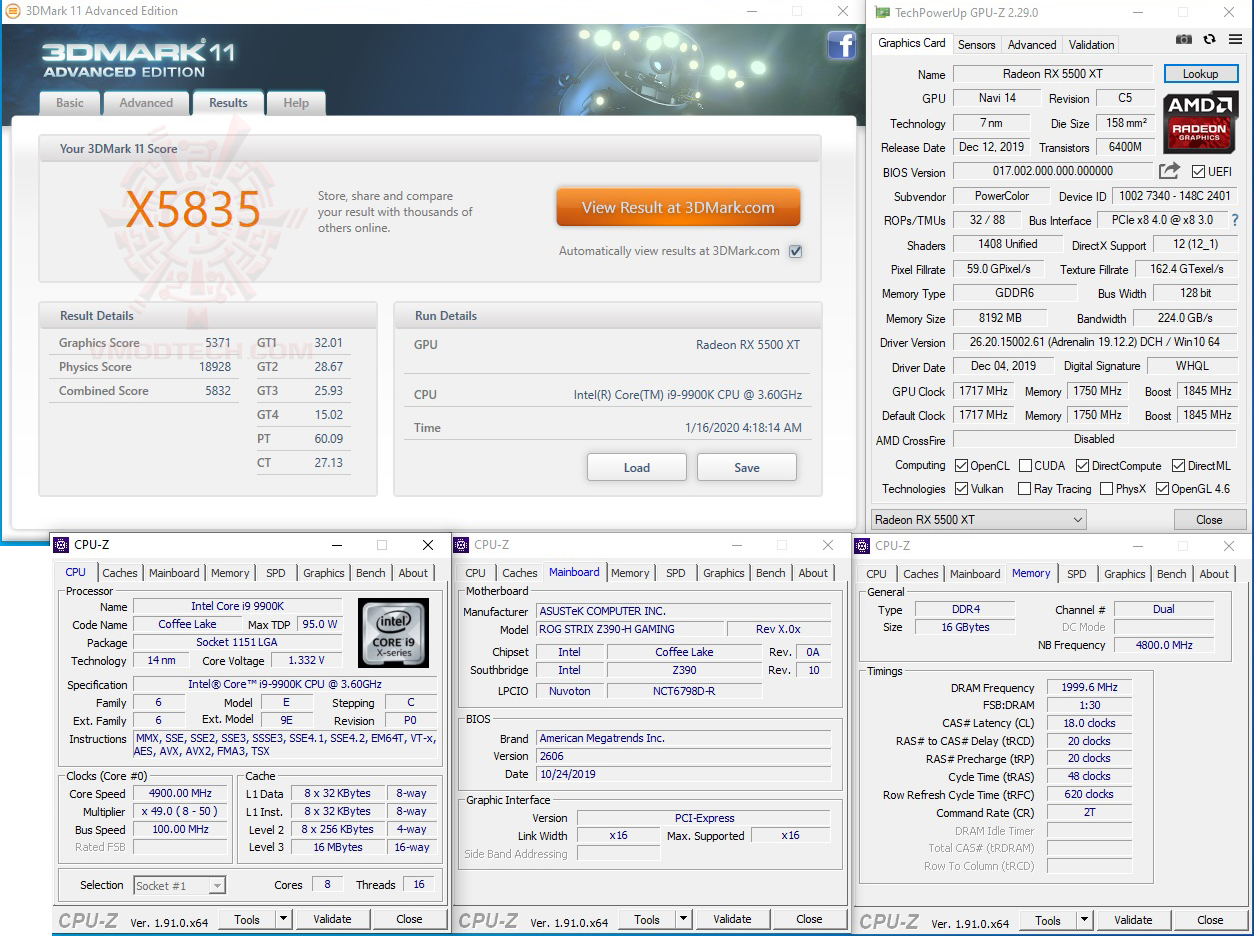This screenshot has width=1254, height=936.
Task: Click the Graphics Score value 5371
Action: (x=218, y=343)
